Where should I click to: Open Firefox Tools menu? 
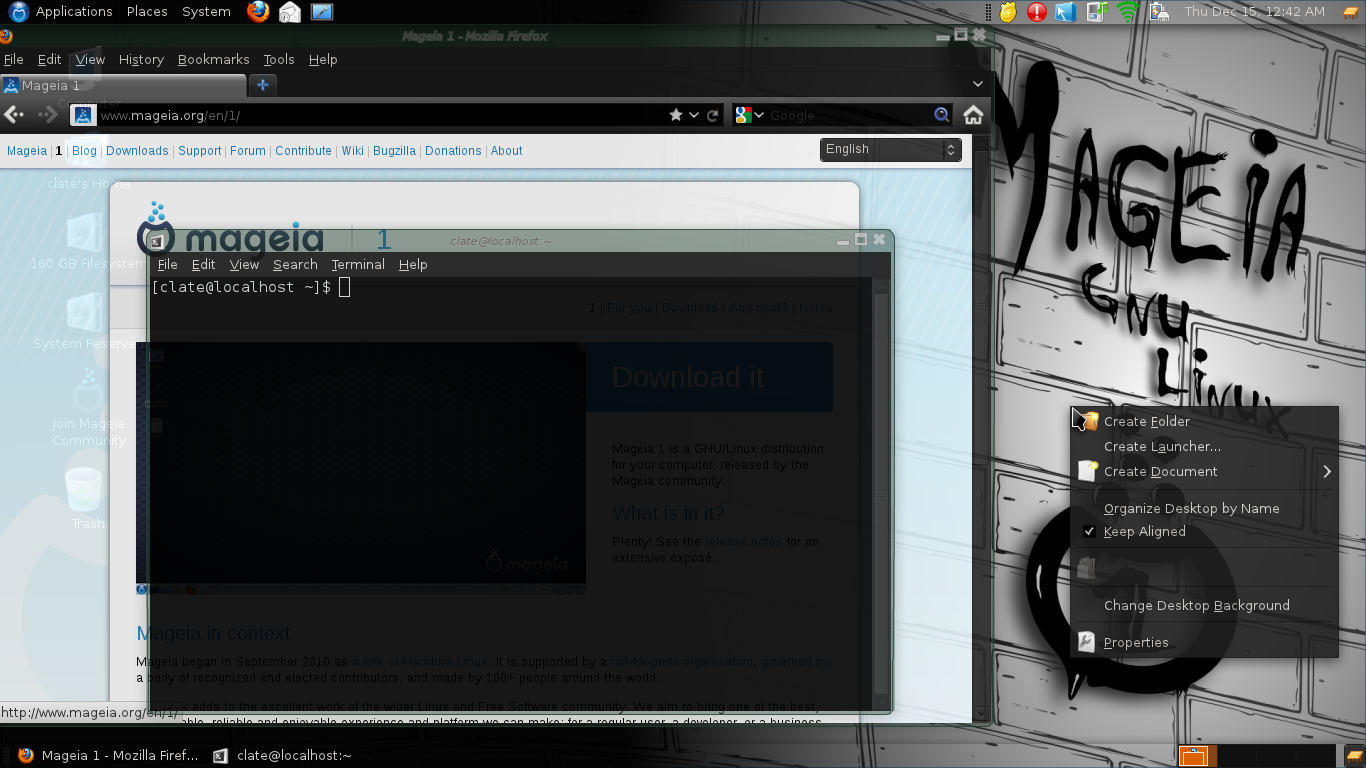click(x=279, y=60)
